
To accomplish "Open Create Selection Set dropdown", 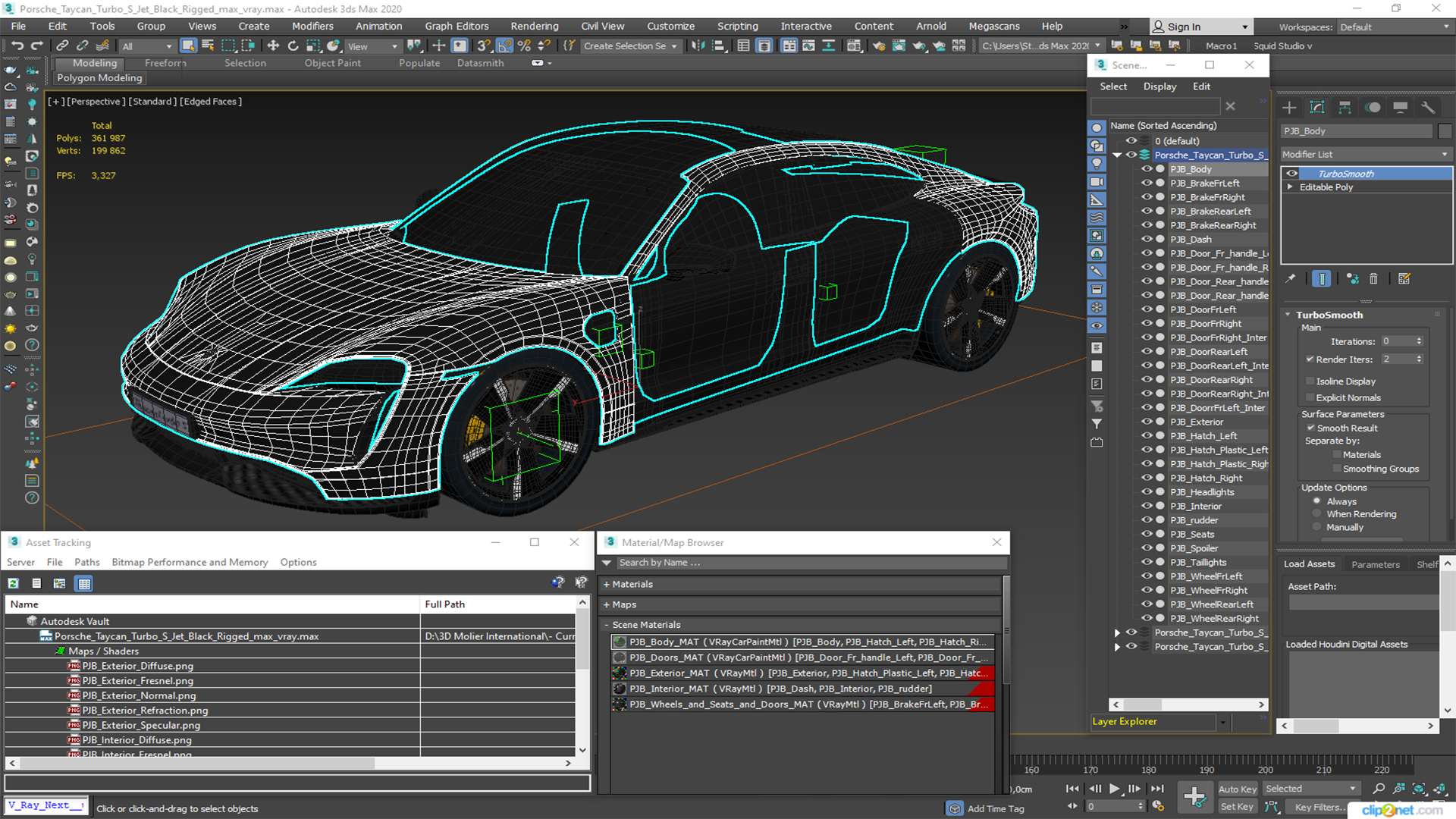I will 631,46.
